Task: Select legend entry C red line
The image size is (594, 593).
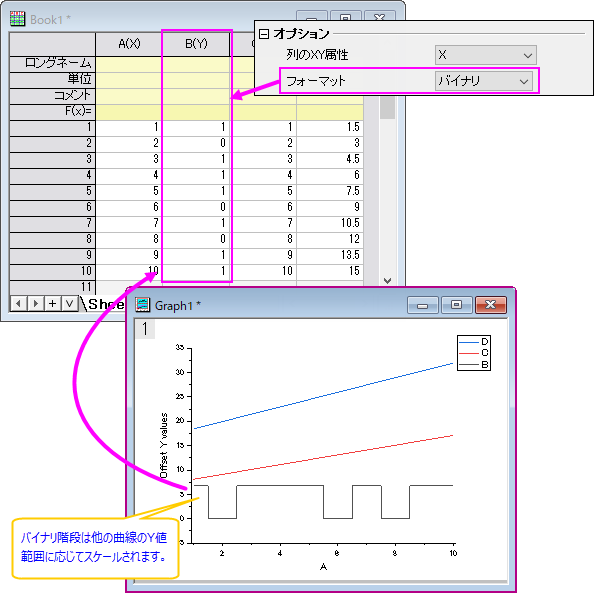Action: [474, 353]
